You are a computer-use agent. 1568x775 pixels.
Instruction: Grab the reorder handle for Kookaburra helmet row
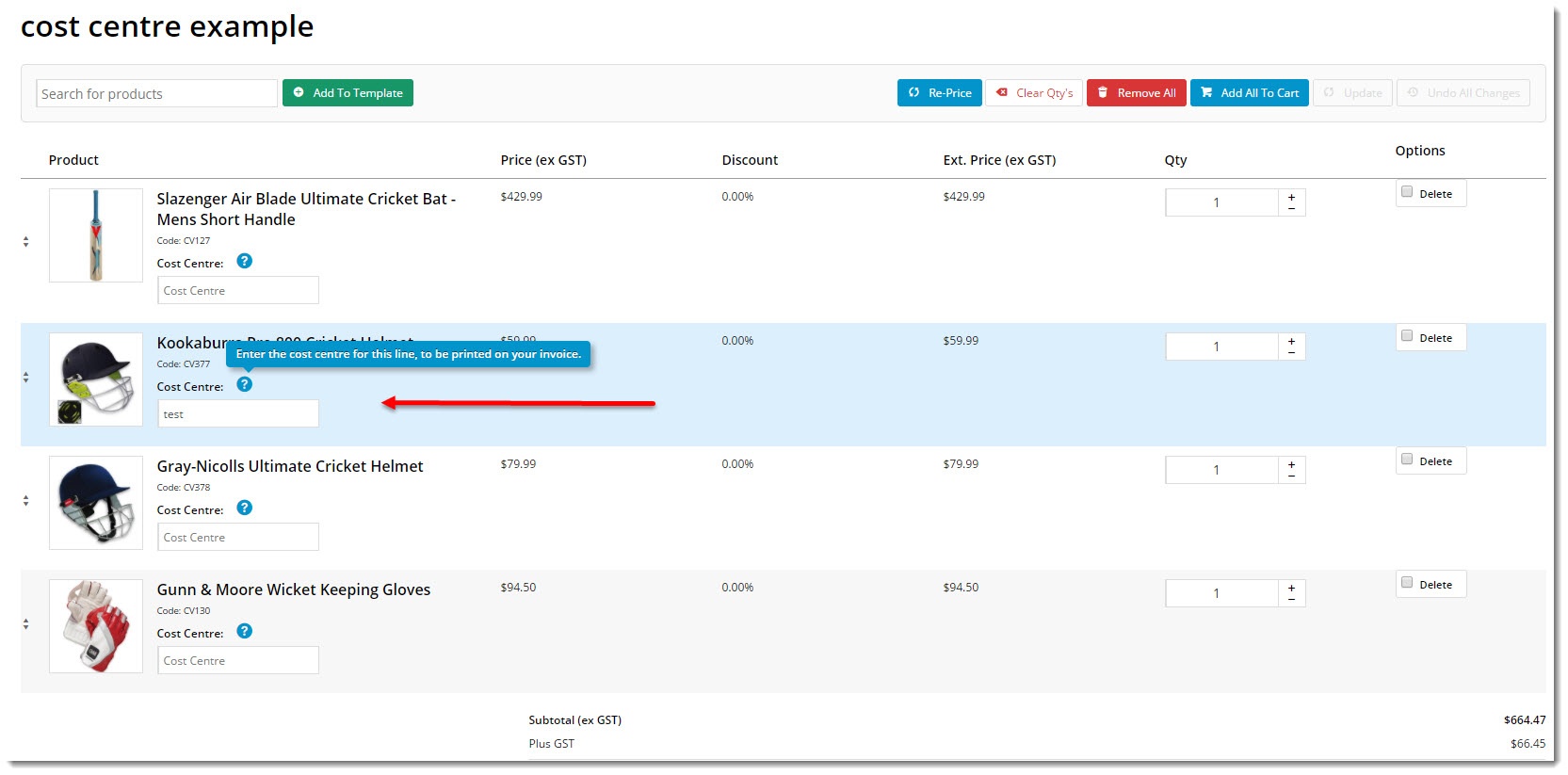[x=25, y=378]
